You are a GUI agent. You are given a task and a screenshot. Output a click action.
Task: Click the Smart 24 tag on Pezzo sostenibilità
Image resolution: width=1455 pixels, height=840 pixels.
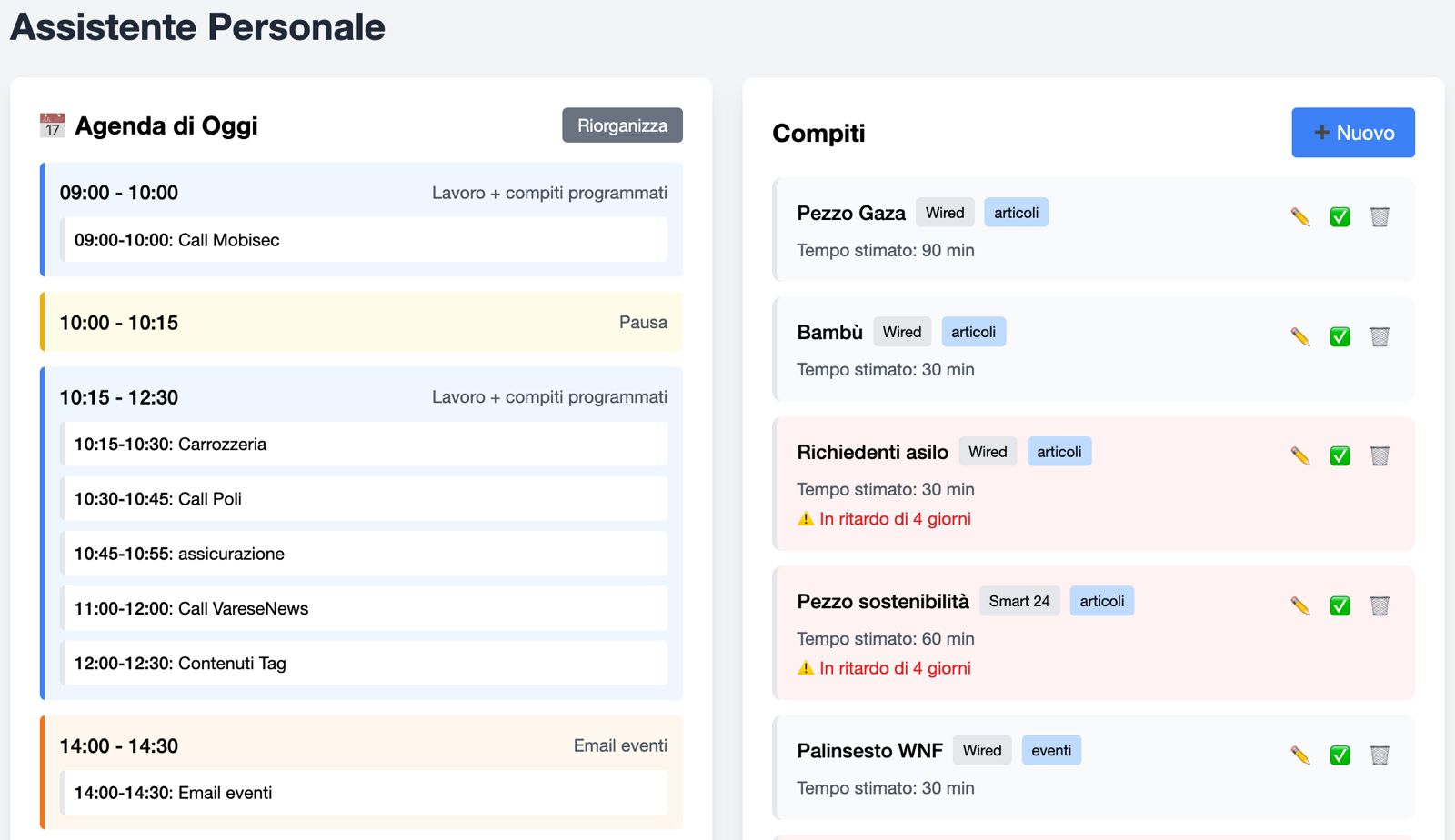(x=1018, y=601)
